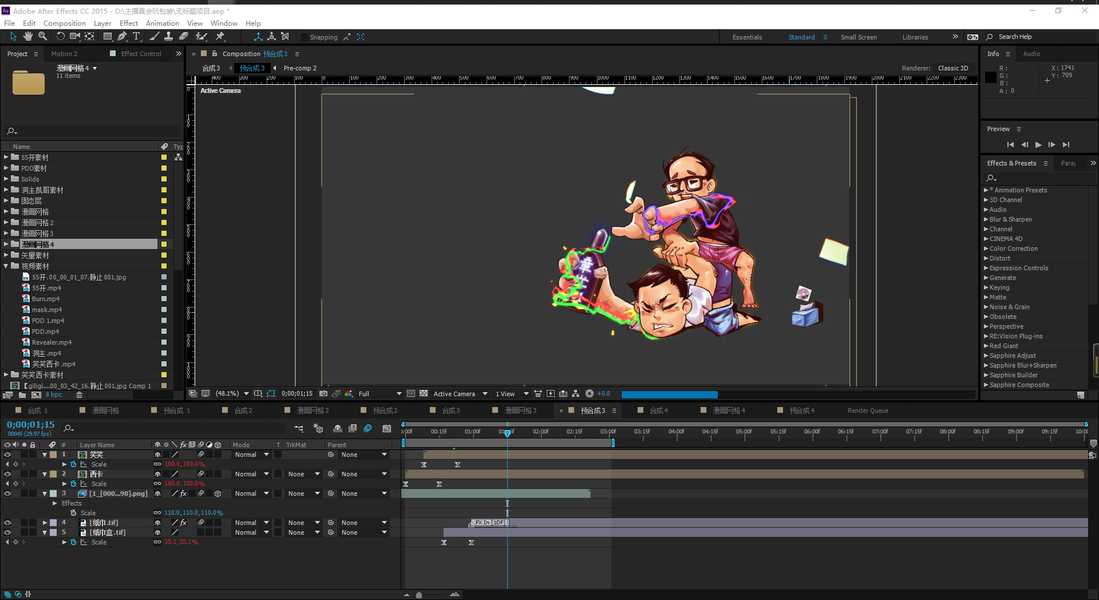This screenshot has height=600, width=1099.
Task: Select the Horizontal Type tool
Action: pyautogui.click(x=137, y=36)
